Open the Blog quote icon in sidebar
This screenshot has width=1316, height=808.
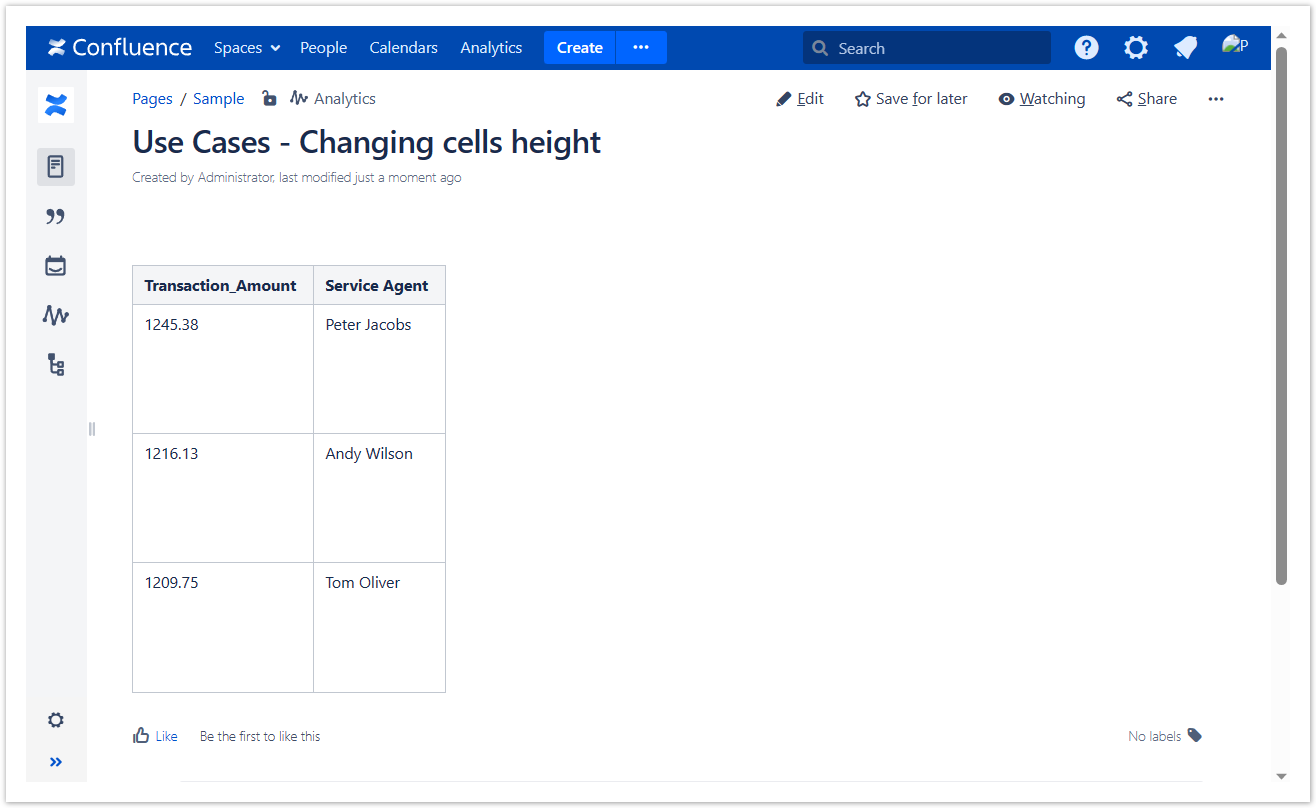(x=56, y=217)
